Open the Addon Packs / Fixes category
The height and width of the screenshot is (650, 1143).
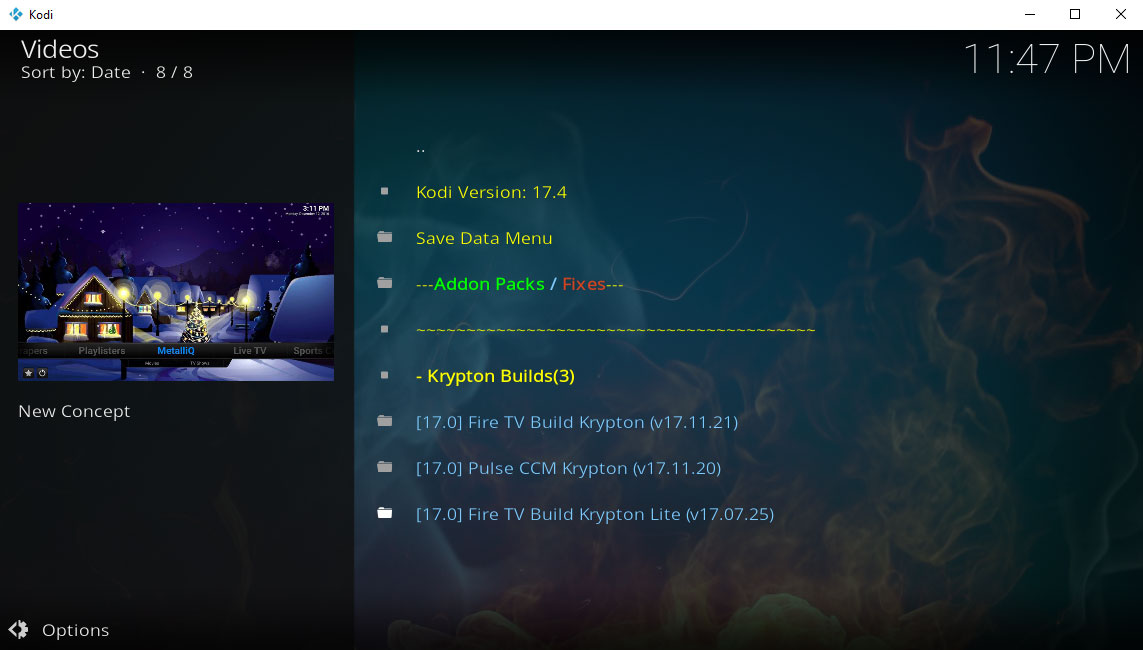tap(518, 283)
